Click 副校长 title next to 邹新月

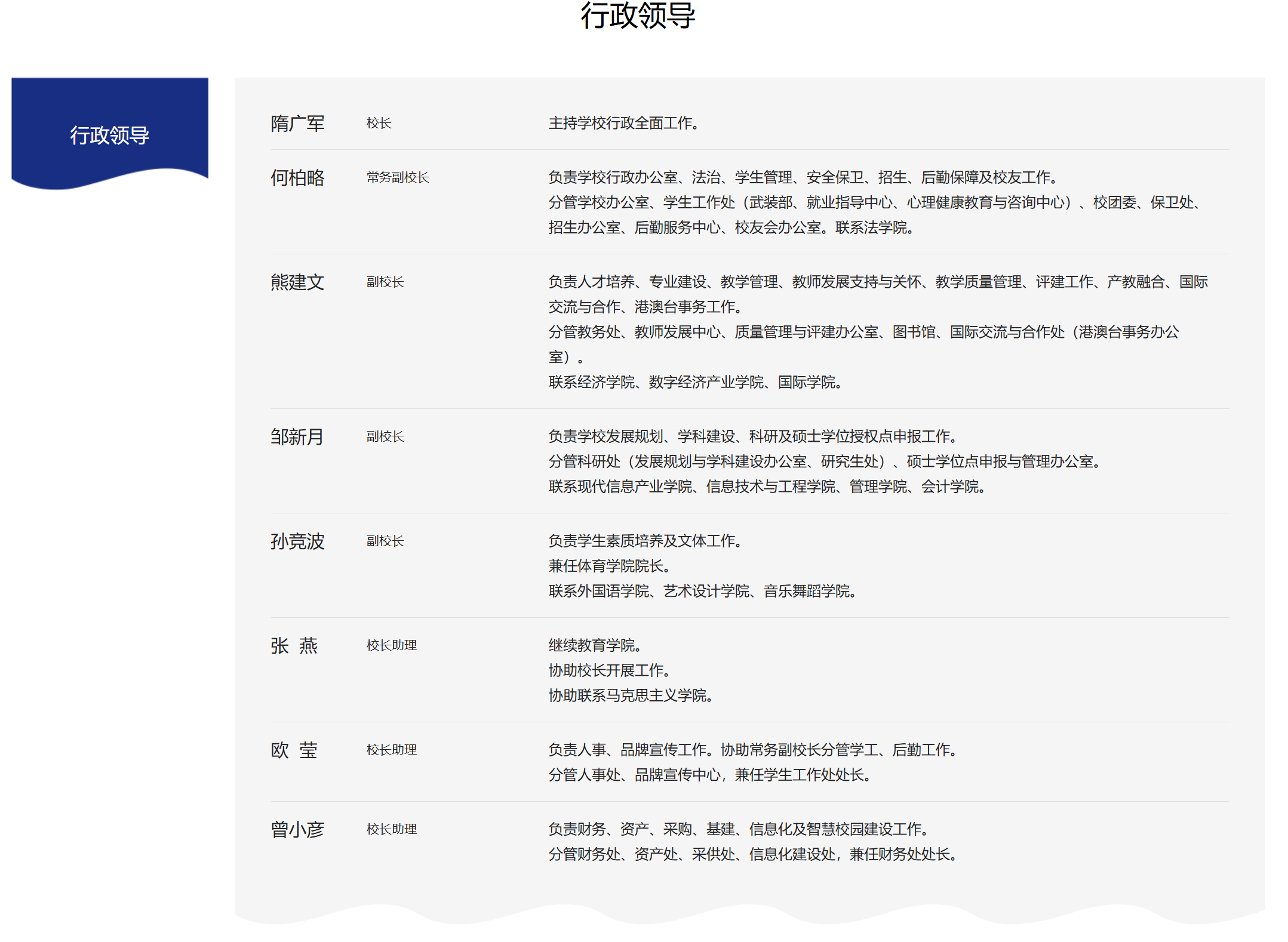pyautogui.click(x=385, y=436)
